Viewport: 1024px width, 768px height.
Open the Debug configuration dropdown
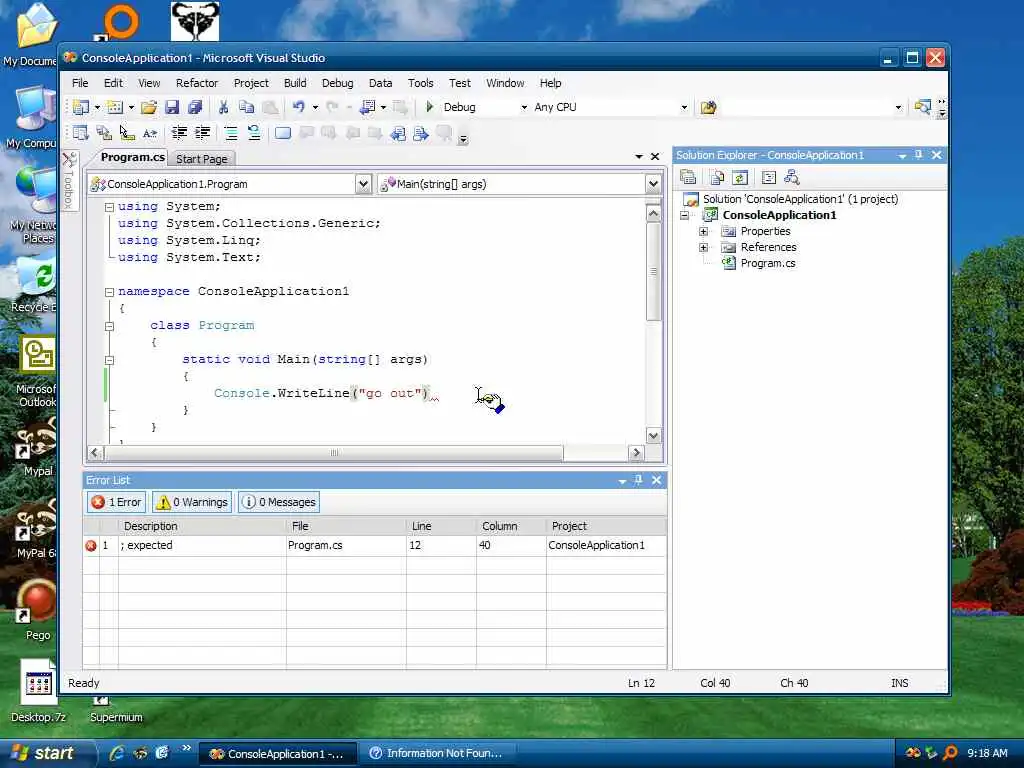(x=524, y=107)
